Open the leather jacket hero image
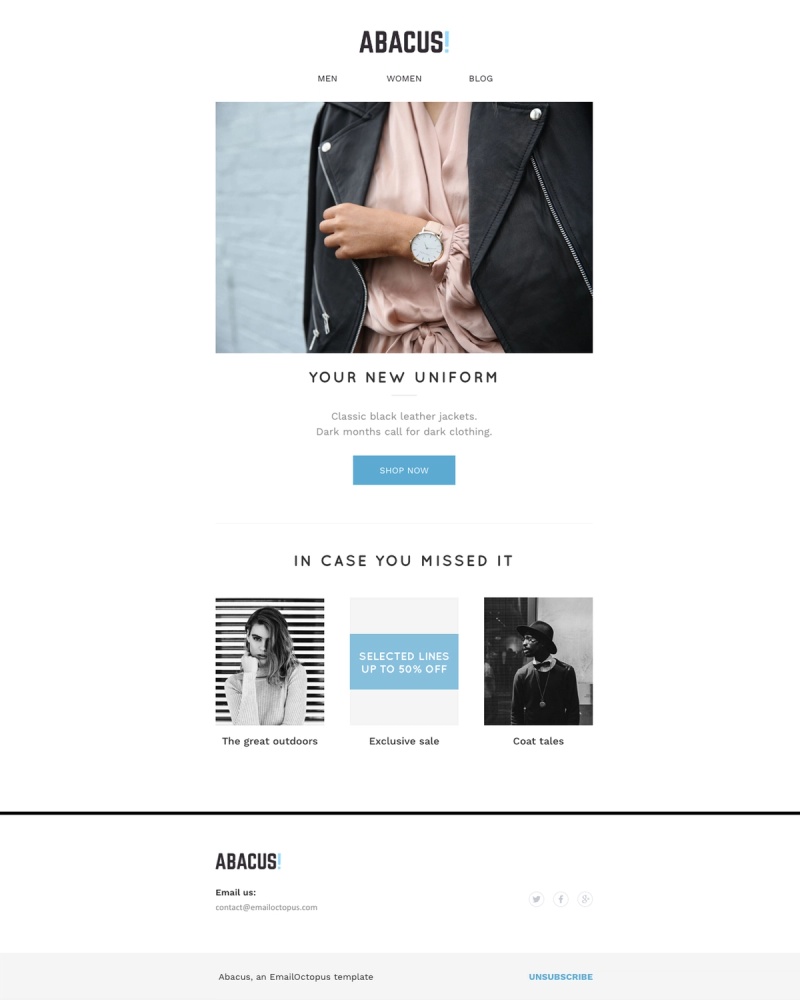 404,227
